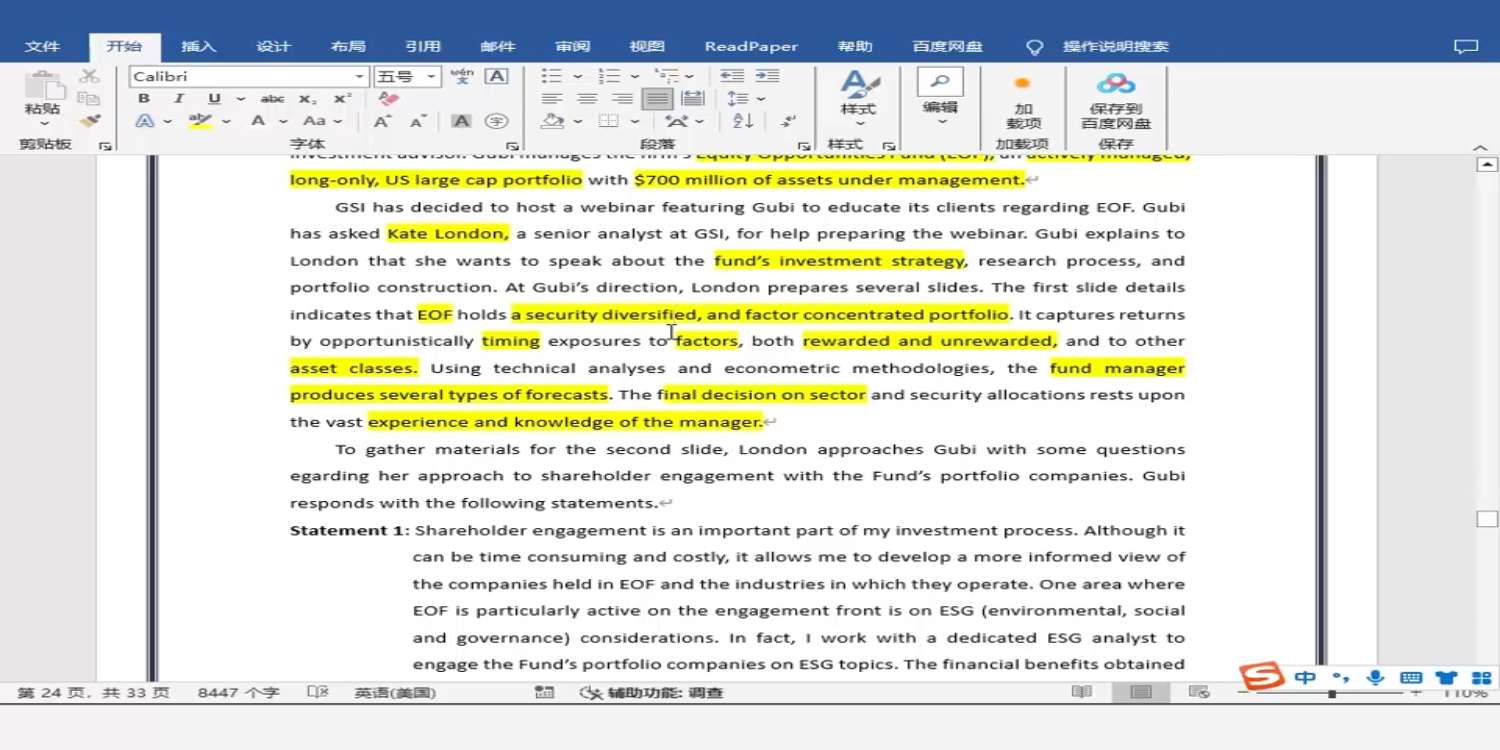Center the paragraph text
1500x750 pixels.
[587, 99]
